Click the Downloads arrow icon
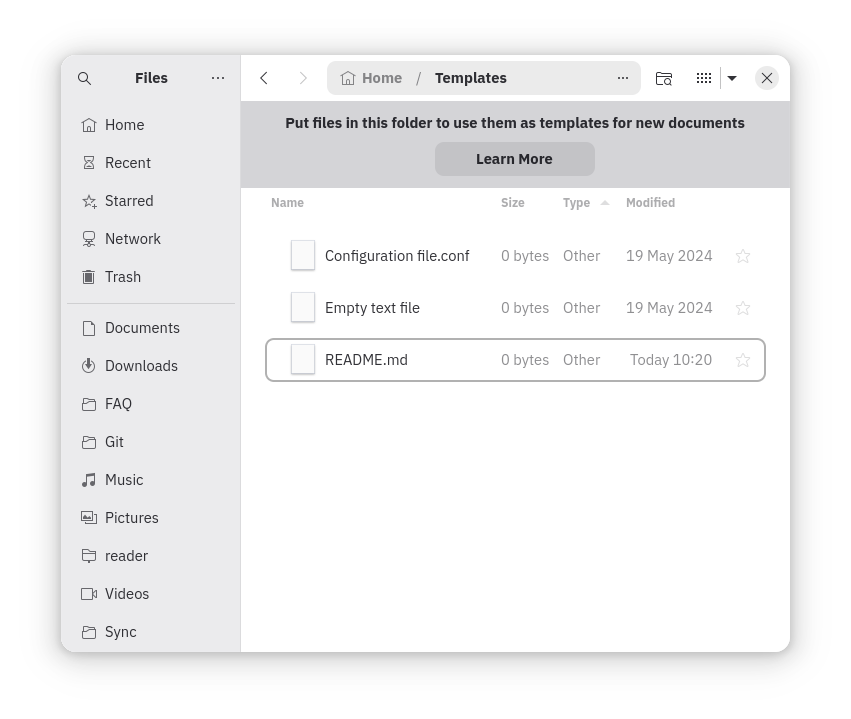851x719 pixels. point(88,366)
